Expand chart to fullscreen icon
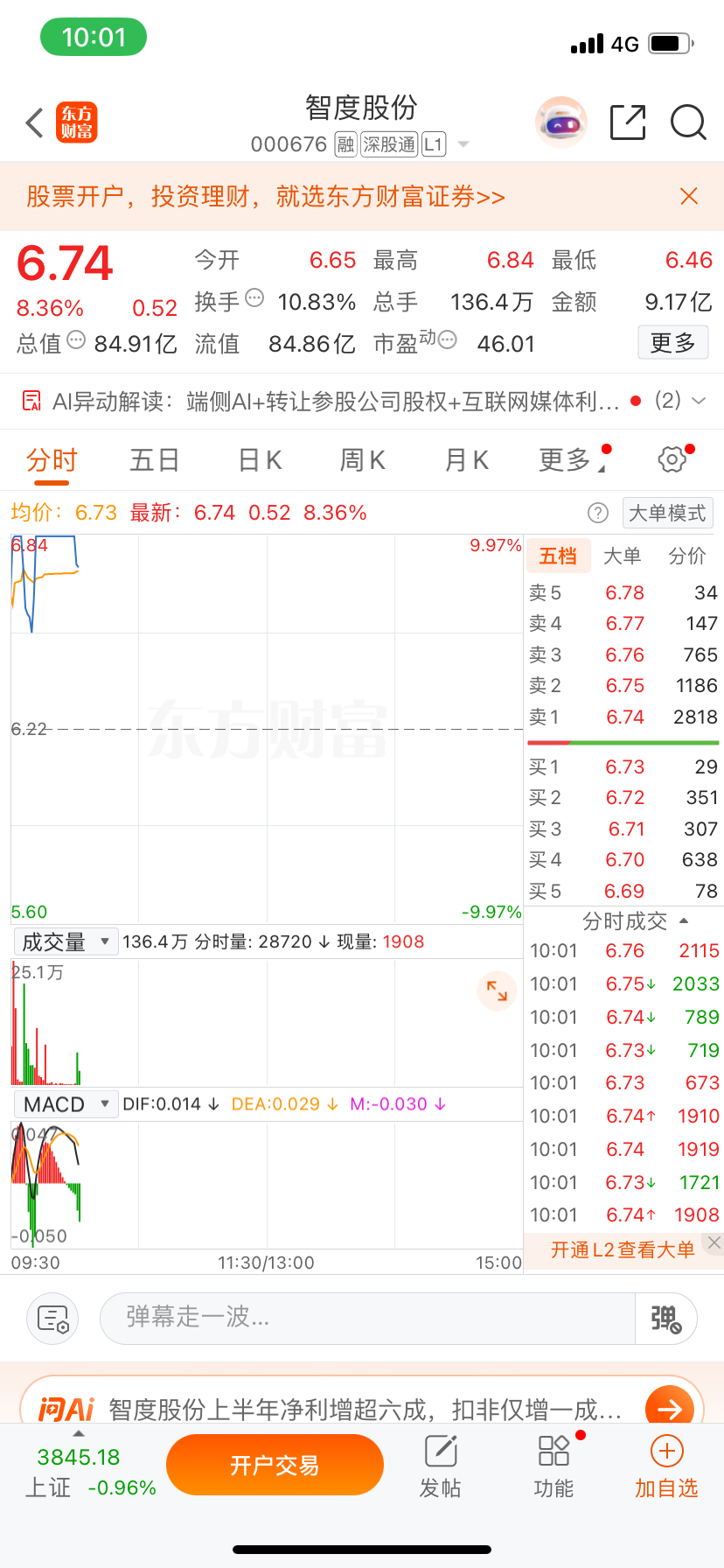 point(497,990)
